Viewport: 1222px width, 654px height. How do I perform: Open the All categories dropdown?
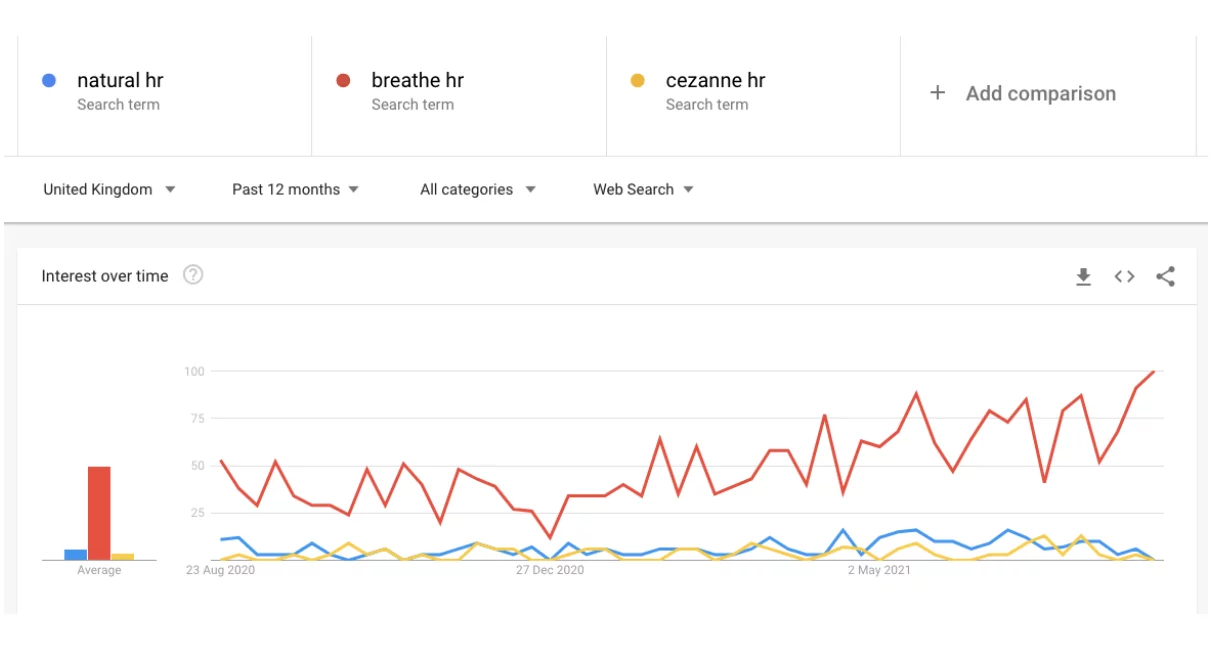(x=477, y=189)
